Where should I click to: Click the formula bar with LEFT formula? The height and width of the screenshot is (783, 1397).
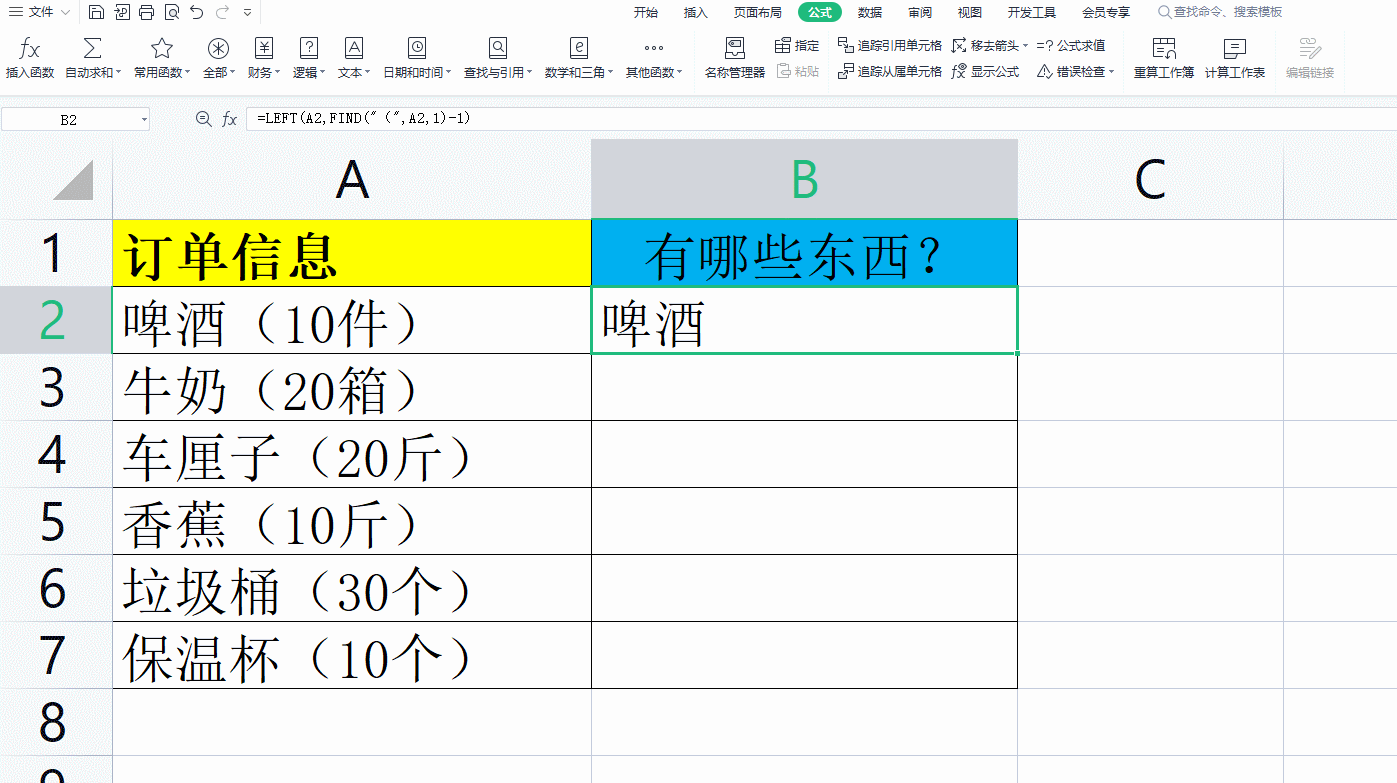pyautogui.click(x=820, y=119)
